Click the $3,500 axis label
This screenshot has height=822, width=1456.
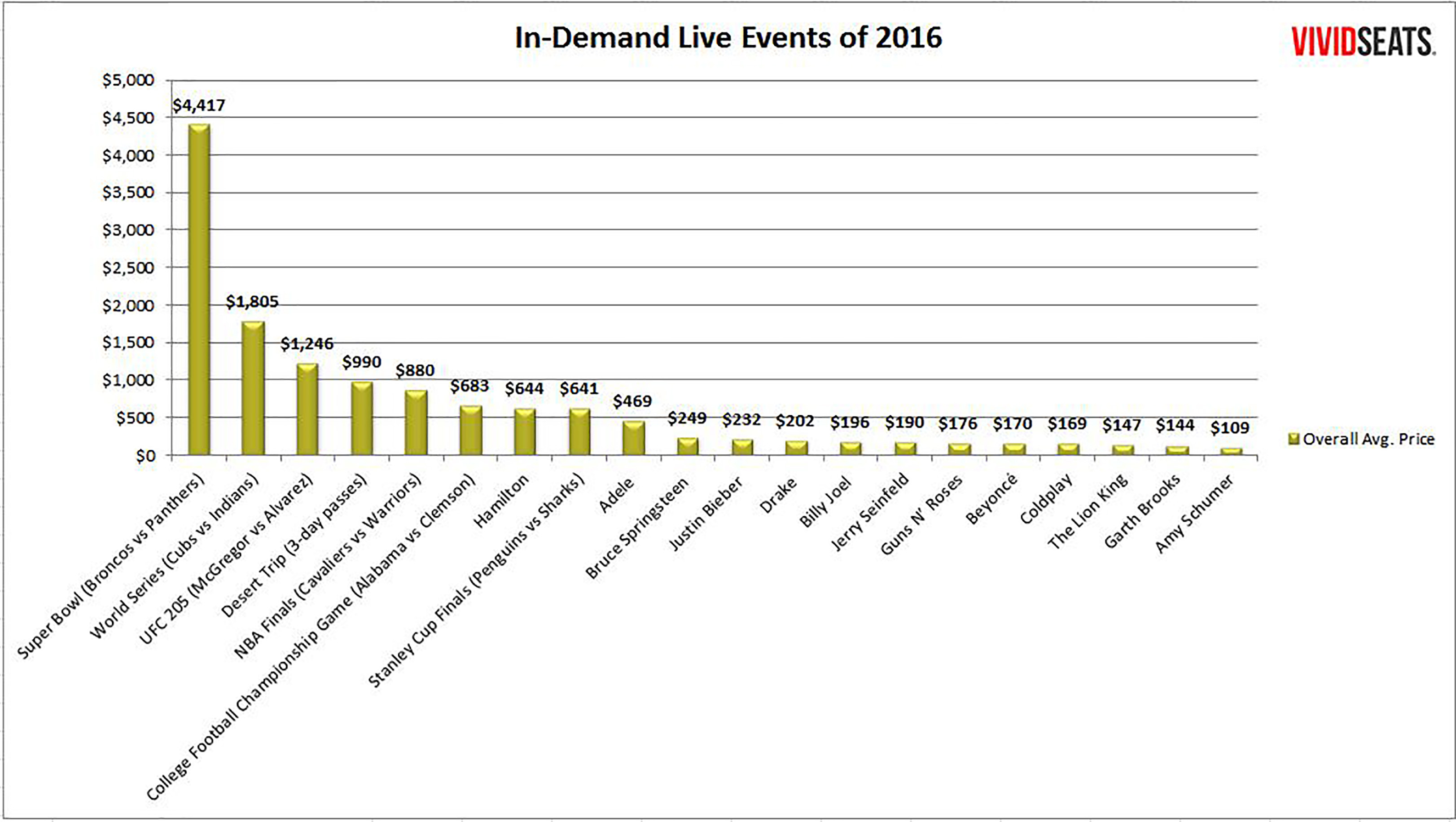pos(128,193)
